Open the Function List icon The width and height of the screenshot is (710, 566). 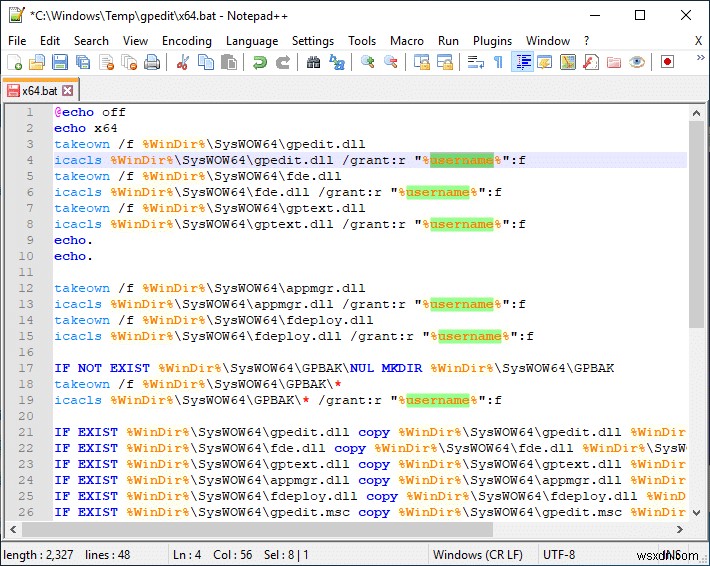click(x=591, y=62)
